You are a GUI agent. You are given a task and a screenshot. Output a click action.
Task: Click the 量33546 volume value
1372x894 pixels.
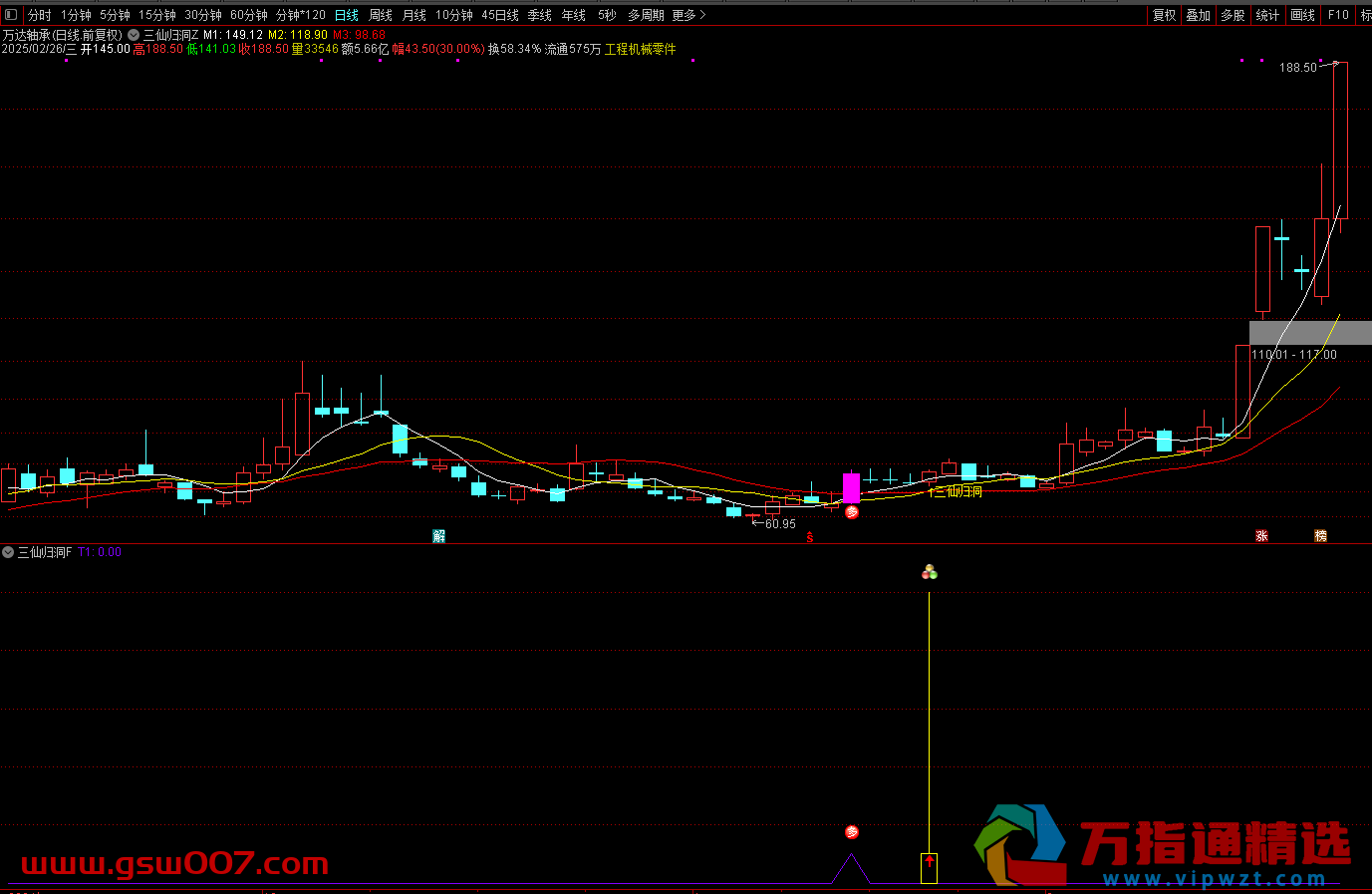(315, 49)
